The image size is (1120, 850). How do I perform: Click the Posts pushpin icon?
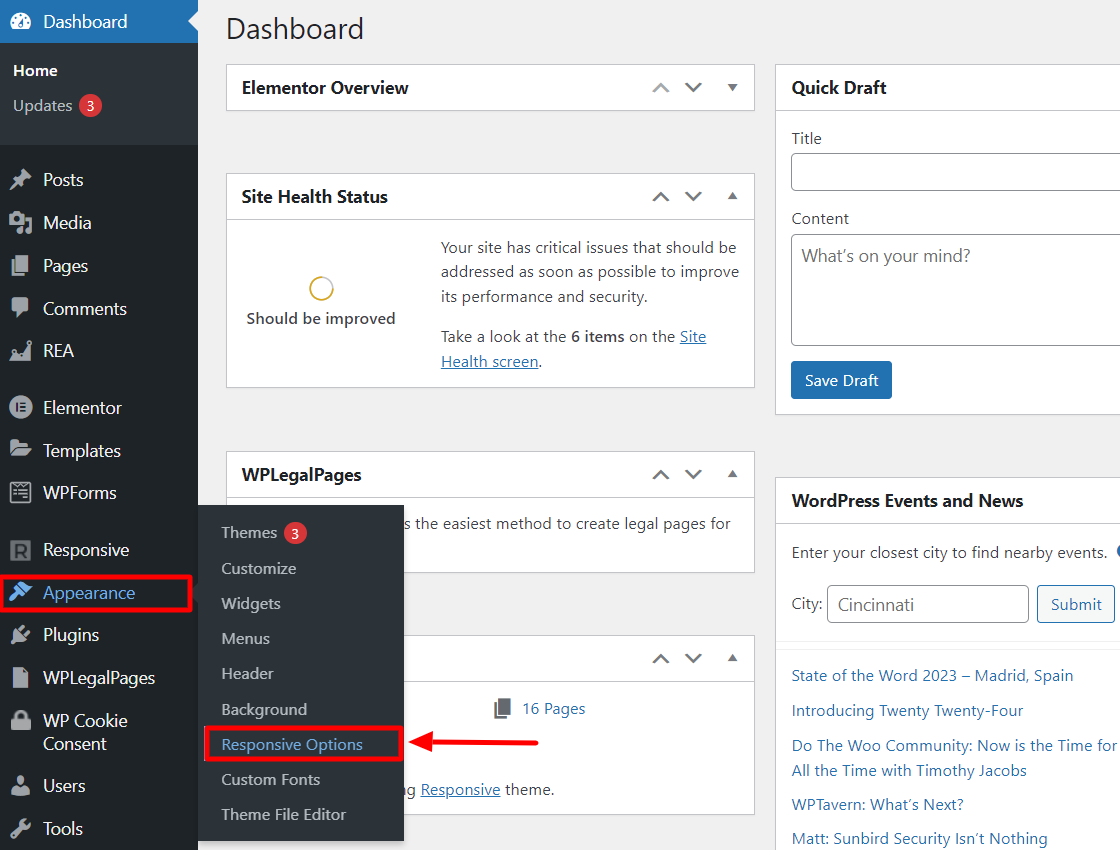tap(21, 179)
